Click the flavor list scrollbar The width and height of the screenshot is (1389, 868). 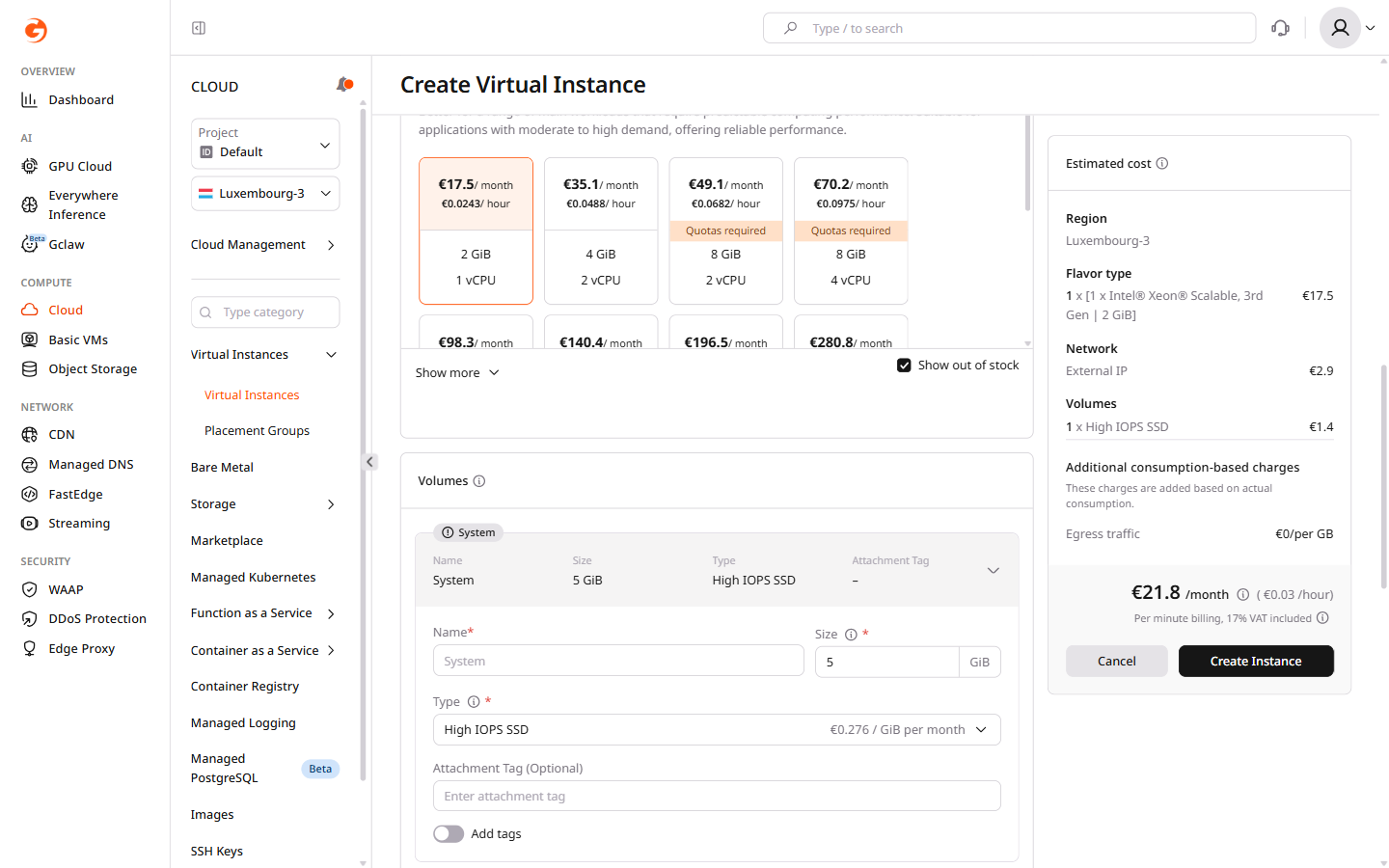[1028, 164]
